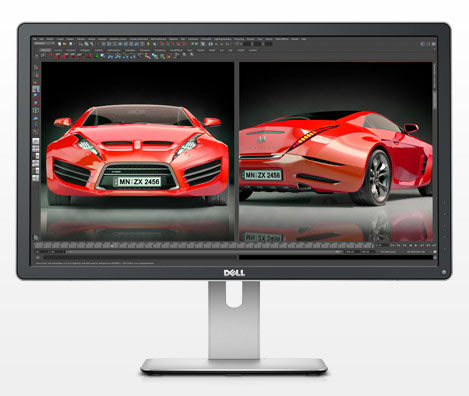Viewport: 469px width, 396px height.
Task: Click the monitor power button on the bezel
Action: point(444,272)
